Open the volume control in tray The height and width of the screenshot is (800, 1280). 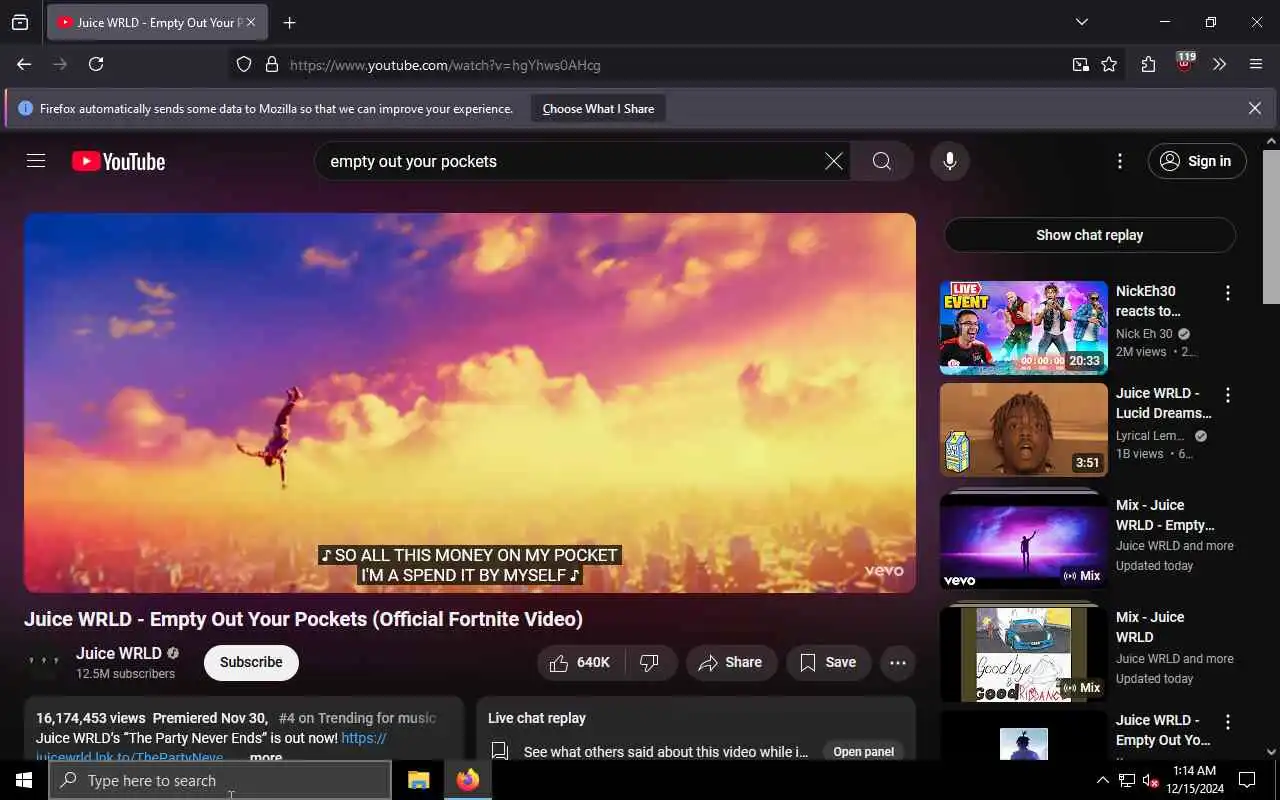pos(1150,780)
